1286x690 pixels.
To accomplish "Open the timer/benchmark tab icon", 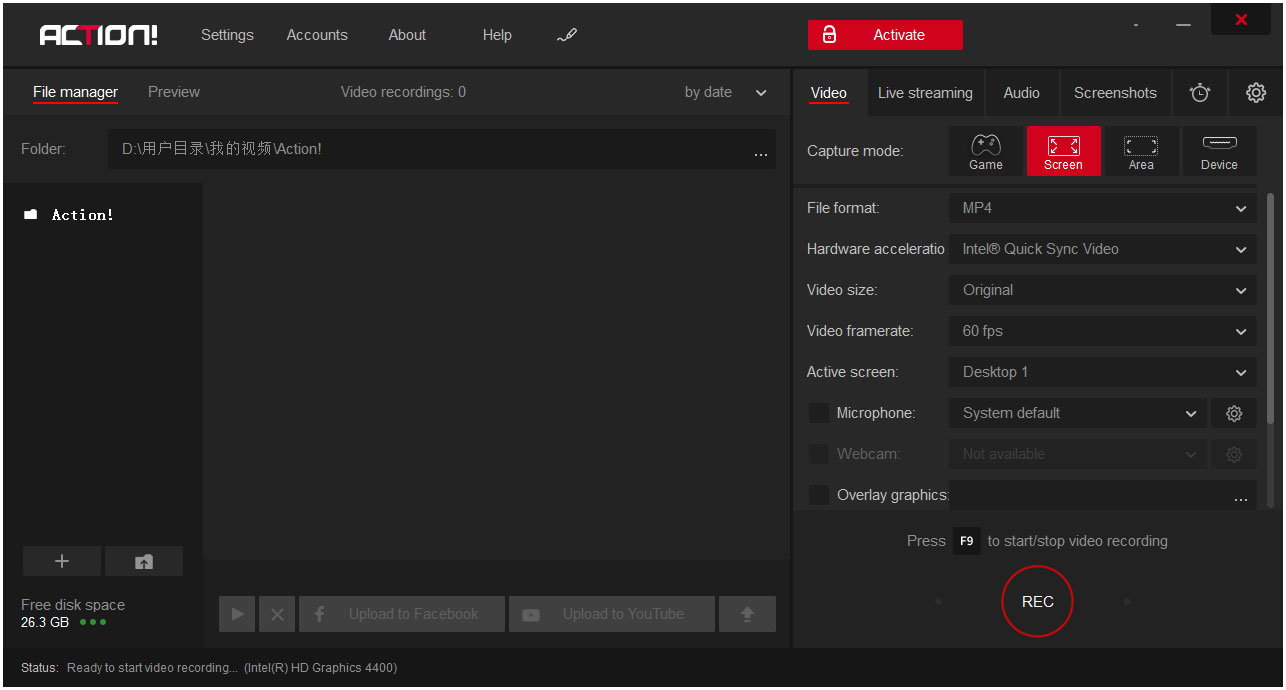I will pos(1200,93).
